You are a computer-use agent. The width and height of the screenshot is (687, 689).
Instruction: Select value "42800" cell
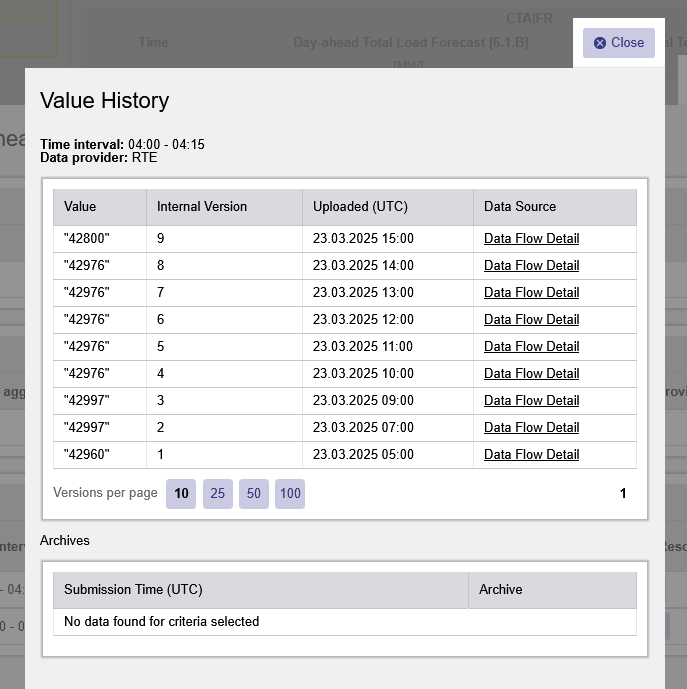100,239
